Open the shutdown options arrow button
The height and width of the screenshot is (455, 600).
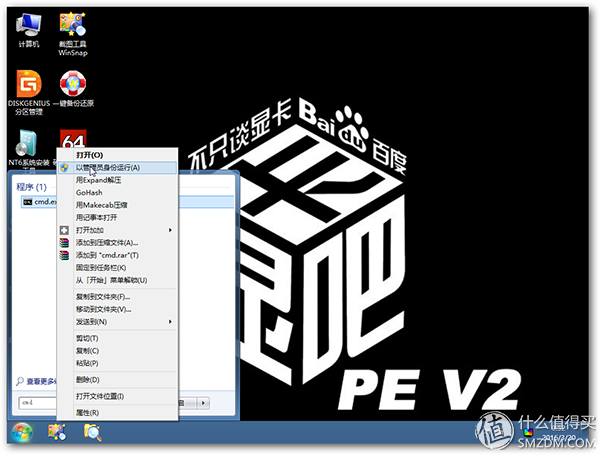pos(203,403)
